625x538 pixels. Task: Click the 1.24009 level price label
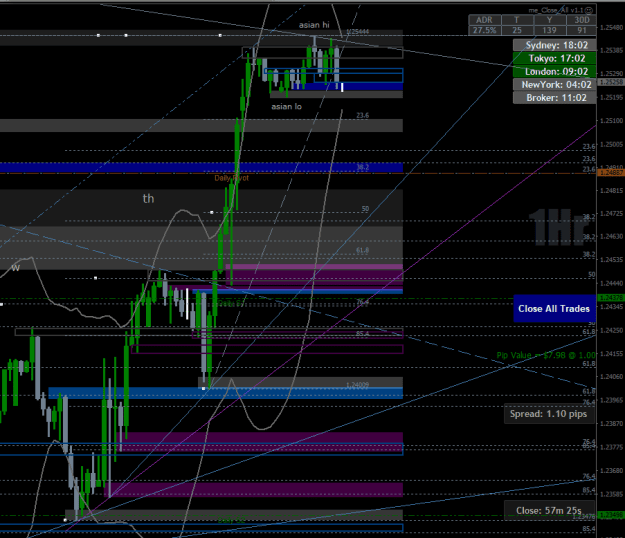pos(357,385)
